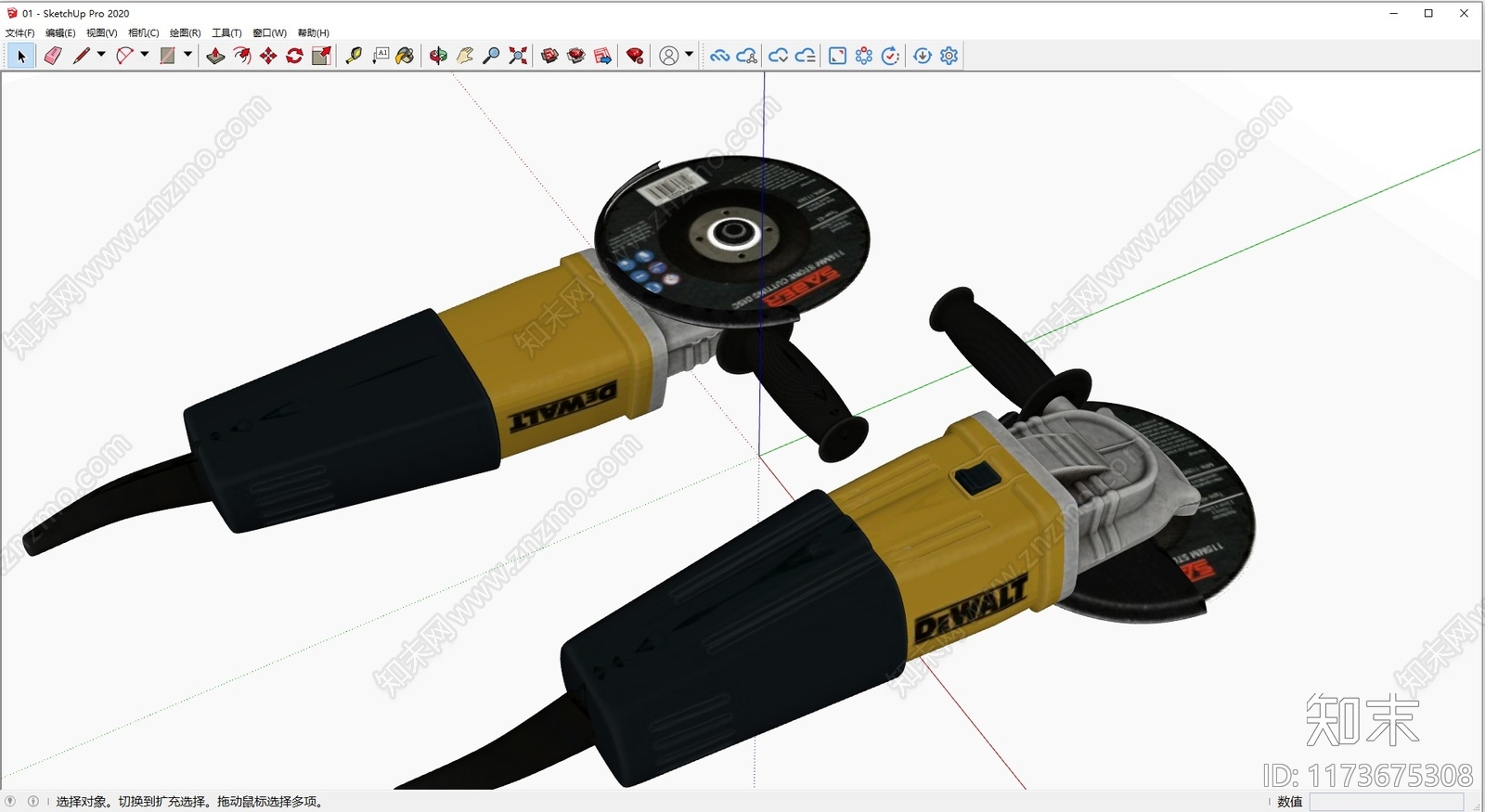Click the circular arrow with checkmark icon

[x=890, y=57]
